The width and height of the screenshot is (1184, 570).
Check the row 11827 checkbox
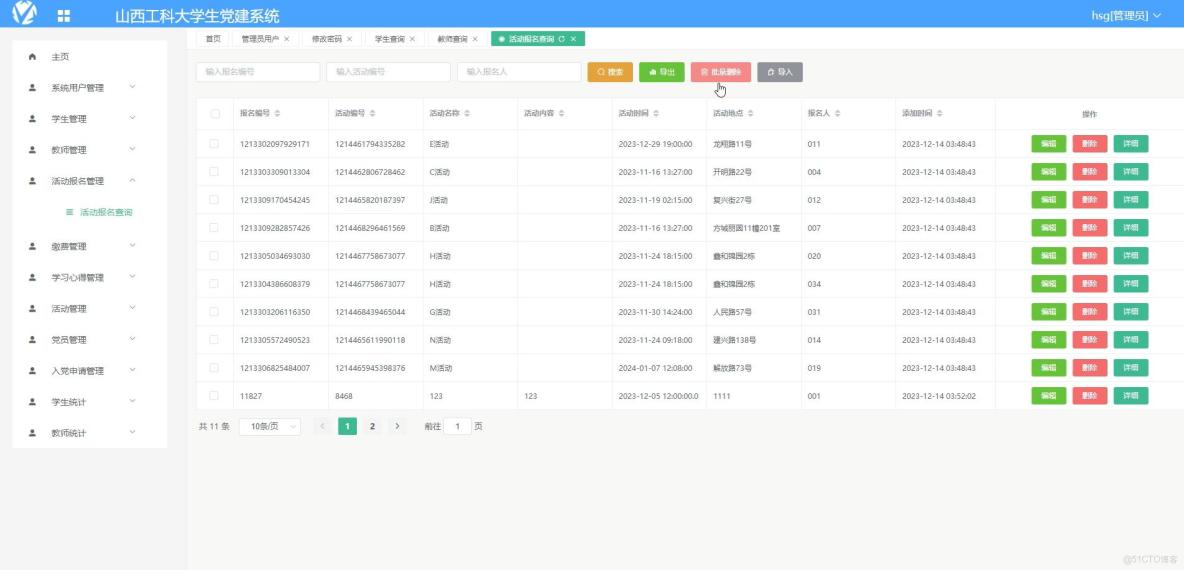[214, 395]
